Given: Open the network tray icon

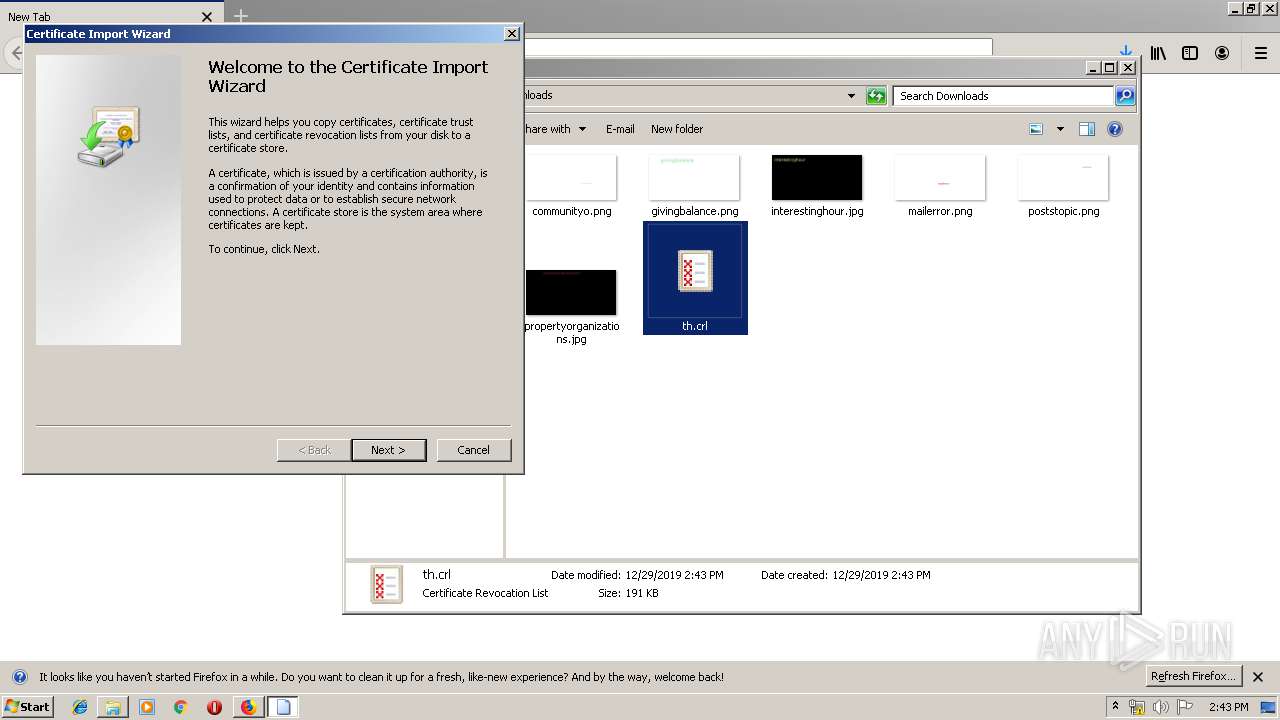Looking at the screenshot, I should 1137,707.
